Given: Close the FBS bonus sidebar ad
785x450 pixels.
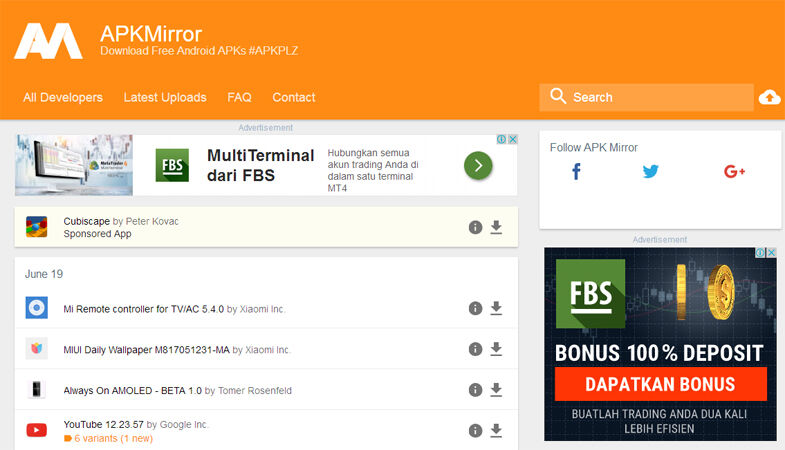Looking at the screenshot, I should 771,252.
